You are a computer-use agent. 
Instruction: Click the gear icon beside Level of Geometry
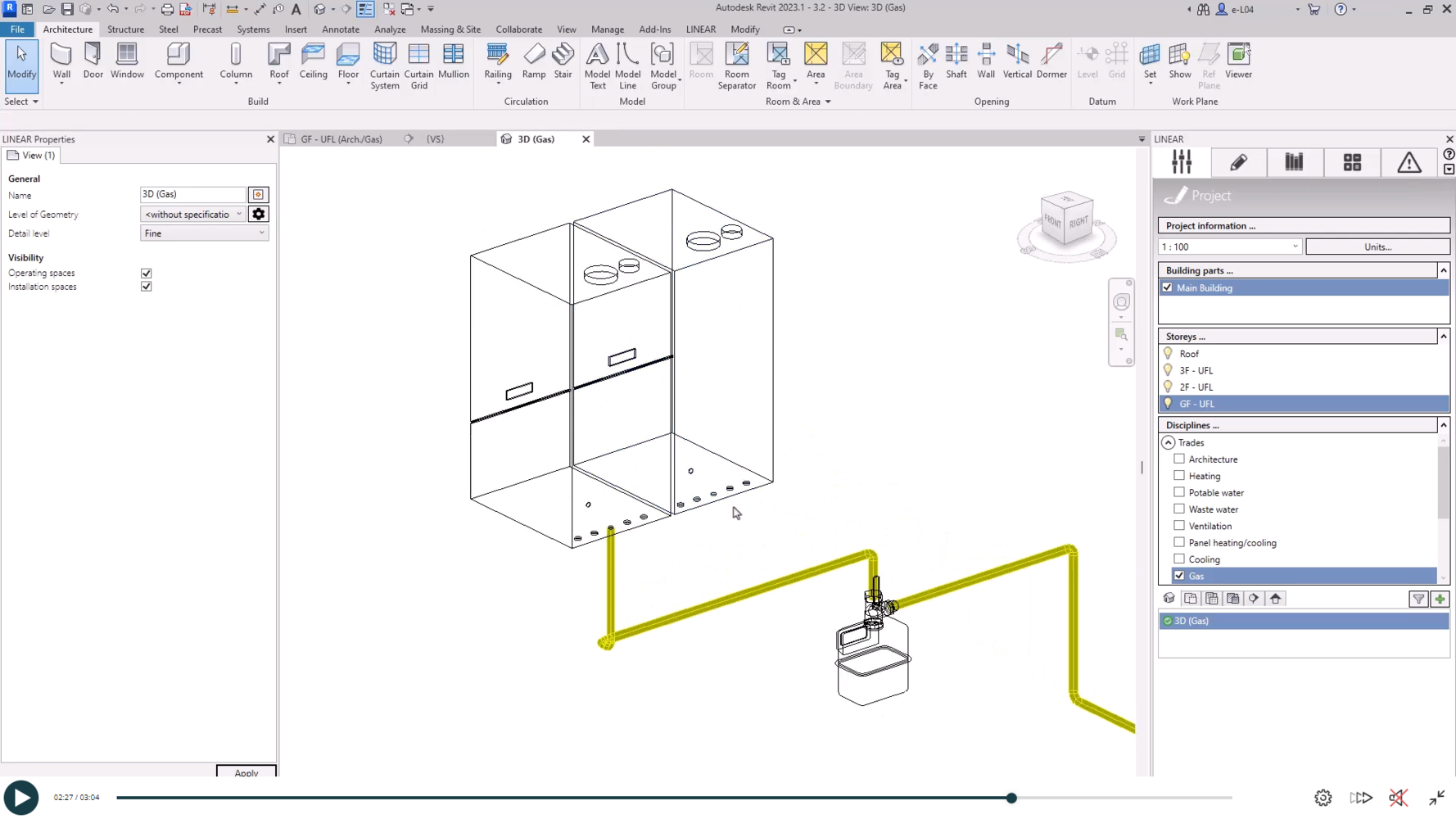click(x=259, y=215)
